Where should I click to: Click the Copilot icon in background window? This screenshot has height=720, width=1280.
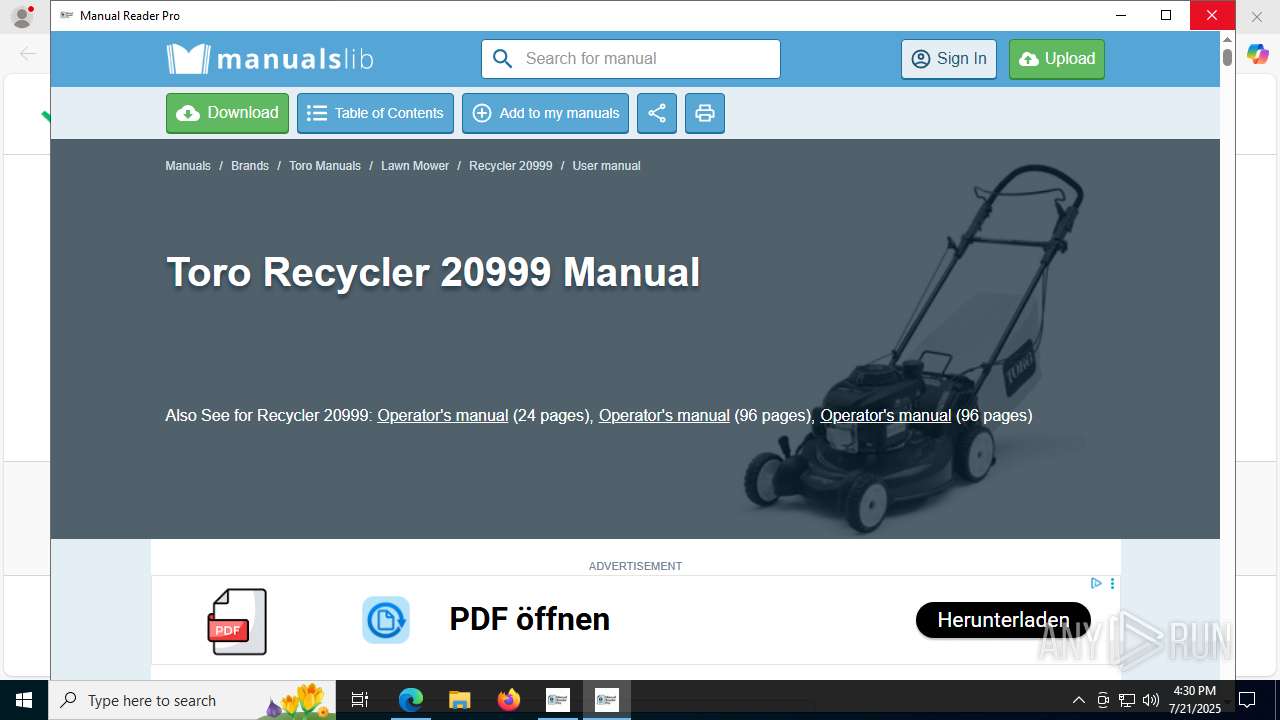[1258, 54]
